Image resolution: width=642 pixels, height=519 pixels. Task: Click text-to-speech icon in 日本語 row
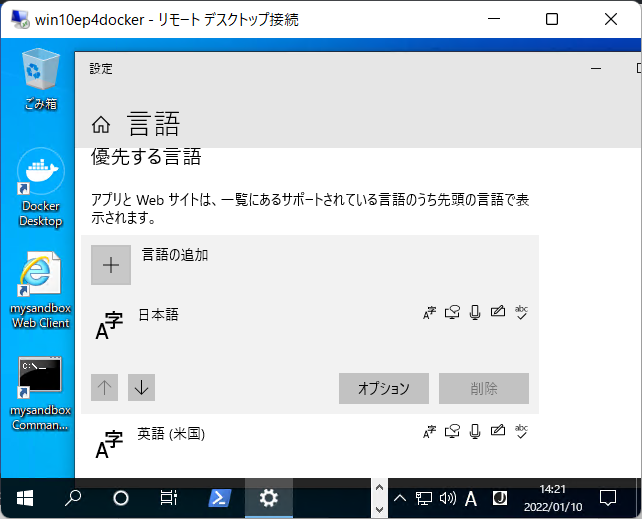coord(452,312)
